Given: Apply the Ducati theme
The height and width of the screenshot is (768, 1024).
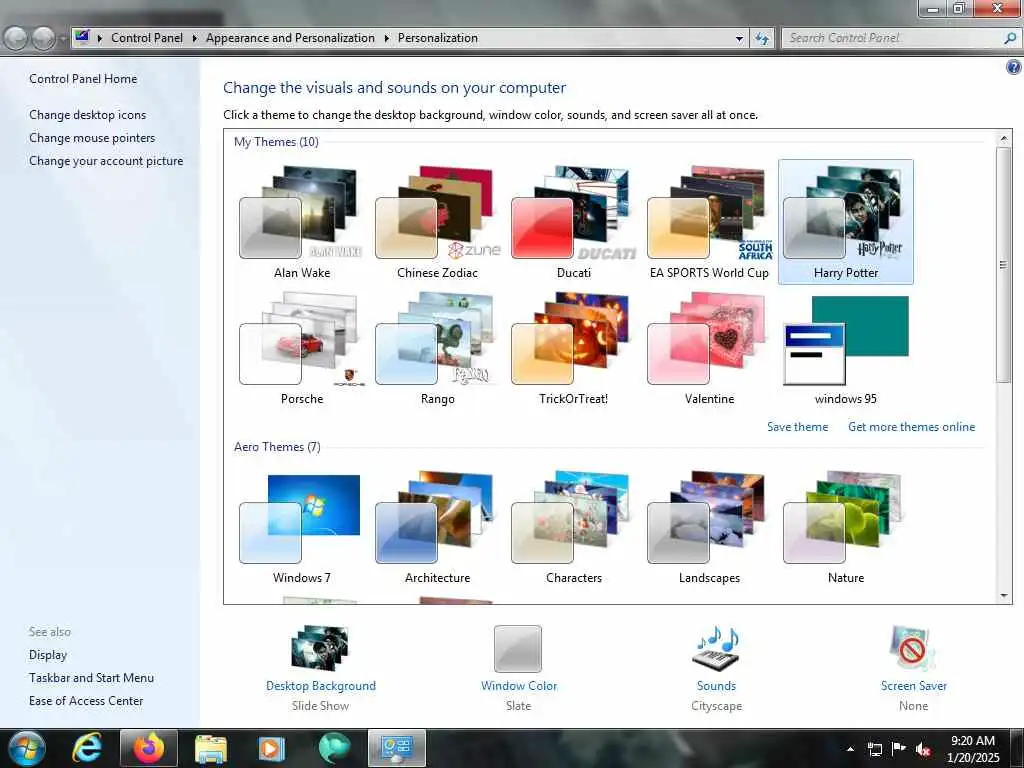Looking at the screenshot, I should point(573,222).
